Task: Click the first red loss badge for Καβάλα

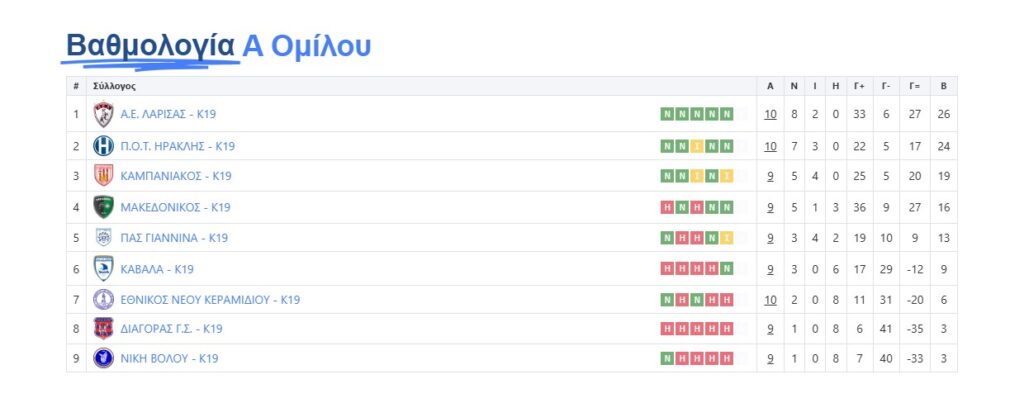Action: tap(667, 269)
